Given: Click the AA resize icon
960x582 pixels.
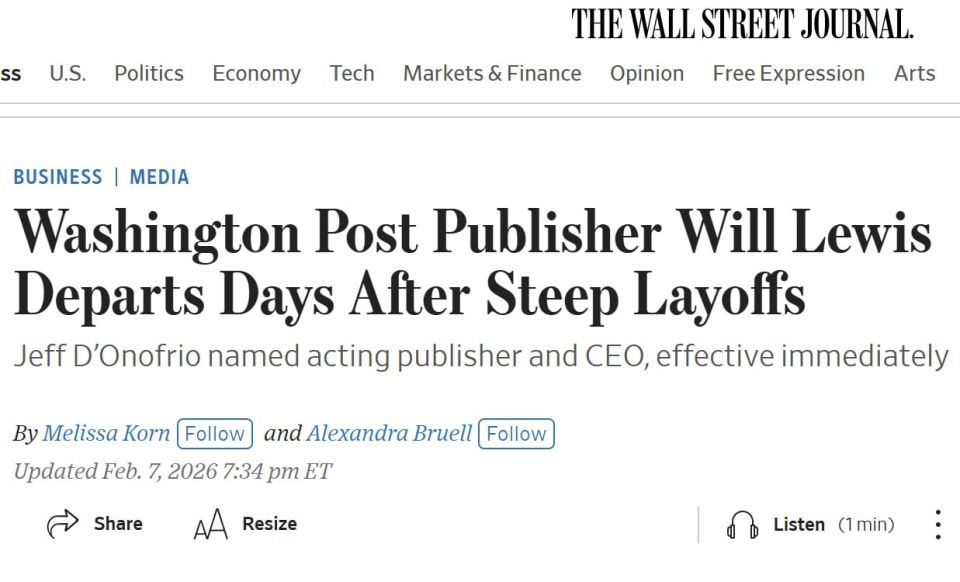Looking at the screenshot, I should tap(211, 523).
